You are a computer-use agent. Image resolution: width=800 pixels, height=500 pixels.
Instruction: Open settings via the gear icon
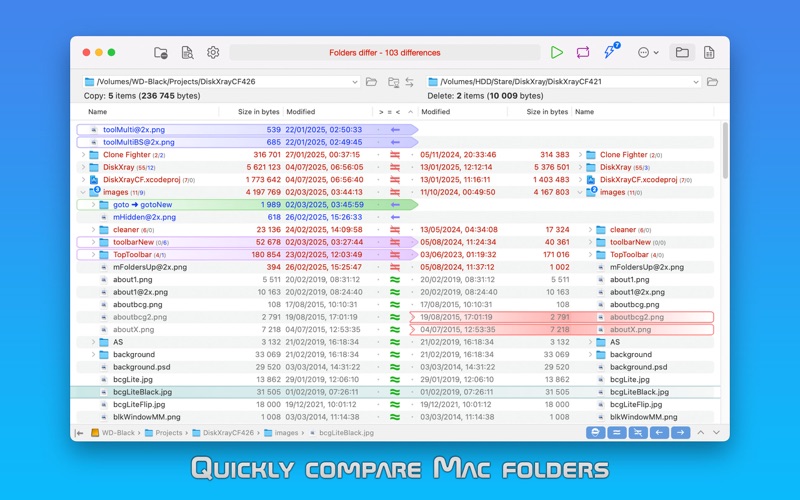tap(213, 53)
